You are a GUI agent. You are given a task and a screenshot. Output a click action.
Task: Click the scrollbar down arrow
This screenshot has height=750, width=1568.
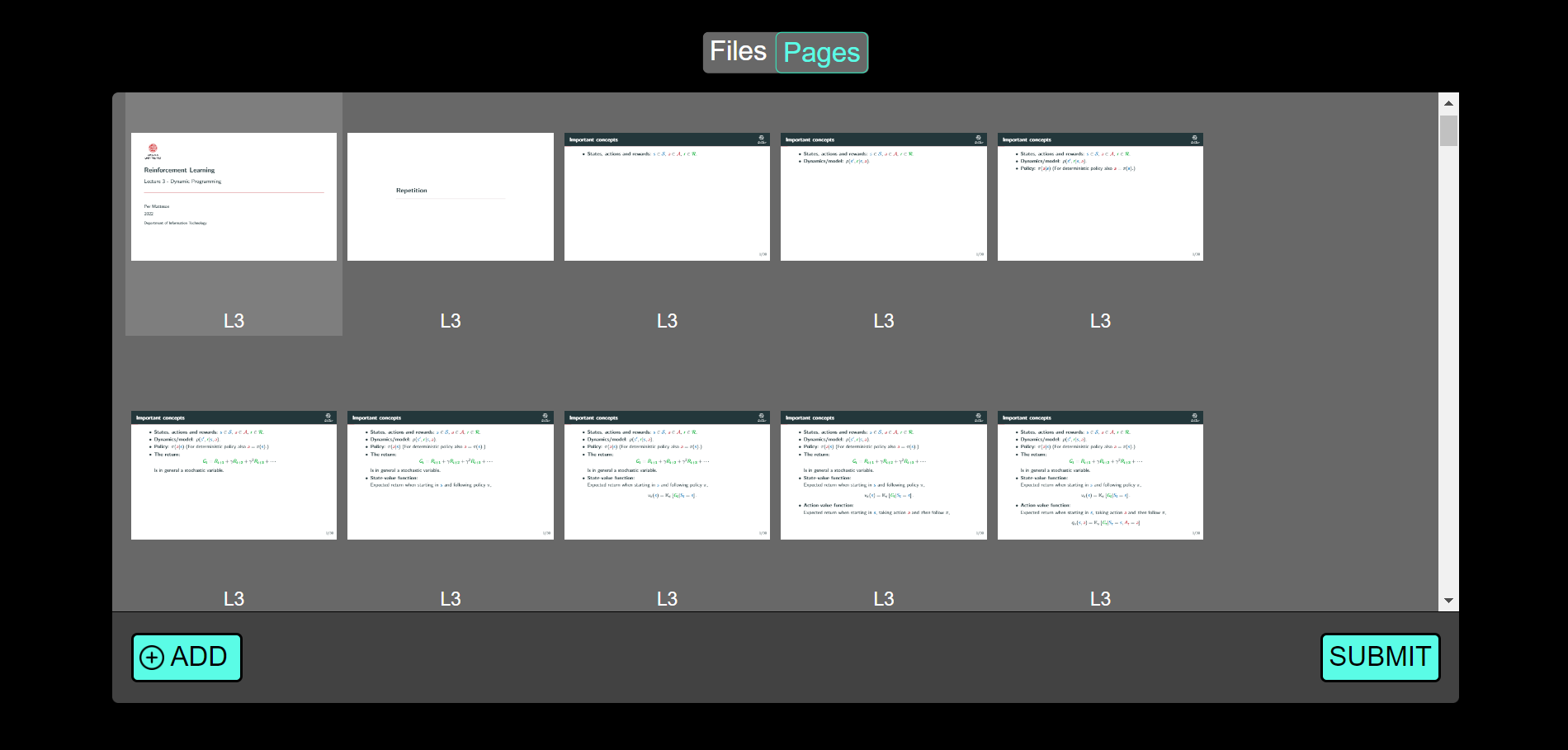[1448, 600]
